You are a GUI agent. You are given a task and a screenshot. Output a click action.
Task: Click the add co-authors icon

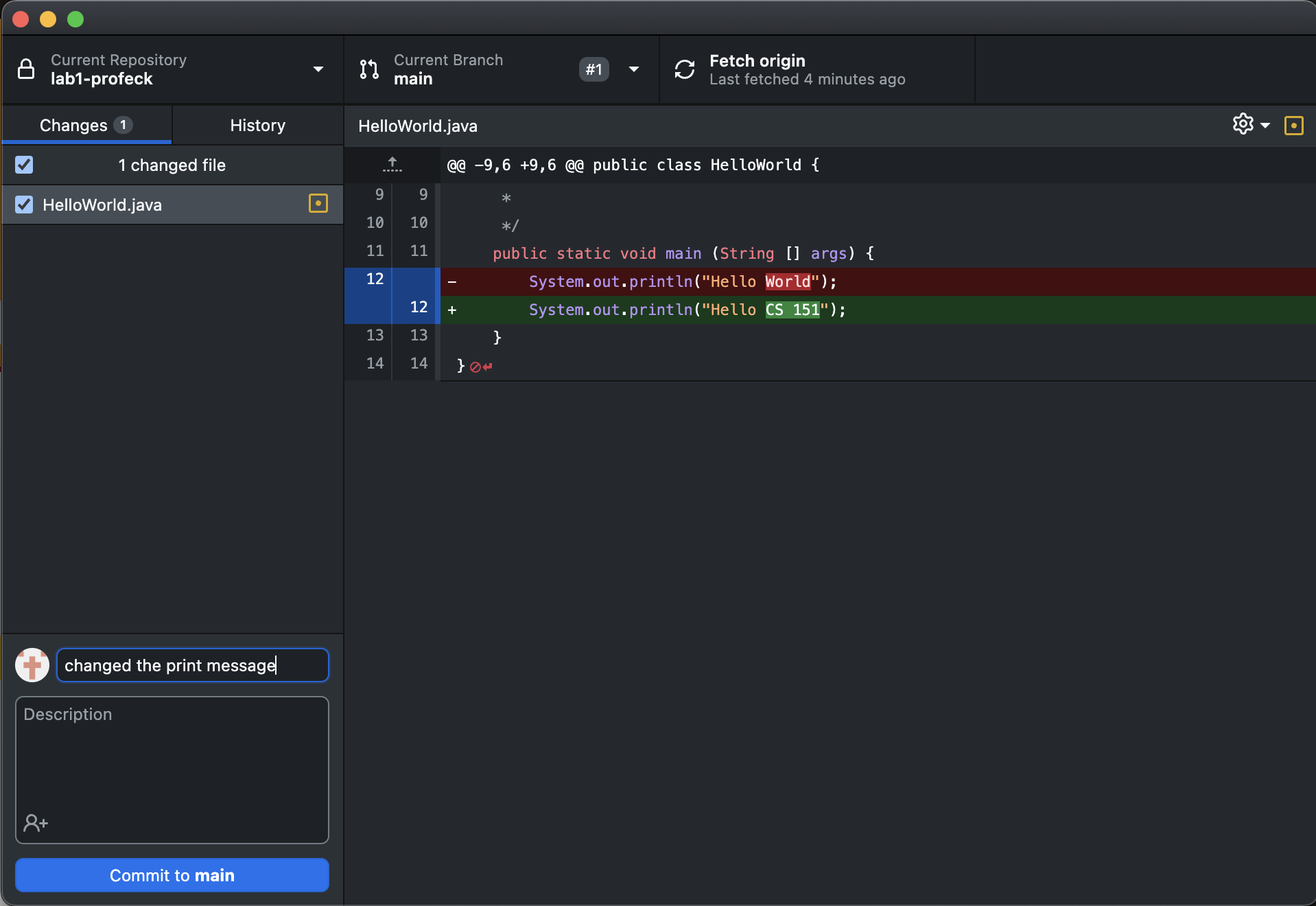tap(36, 822)
